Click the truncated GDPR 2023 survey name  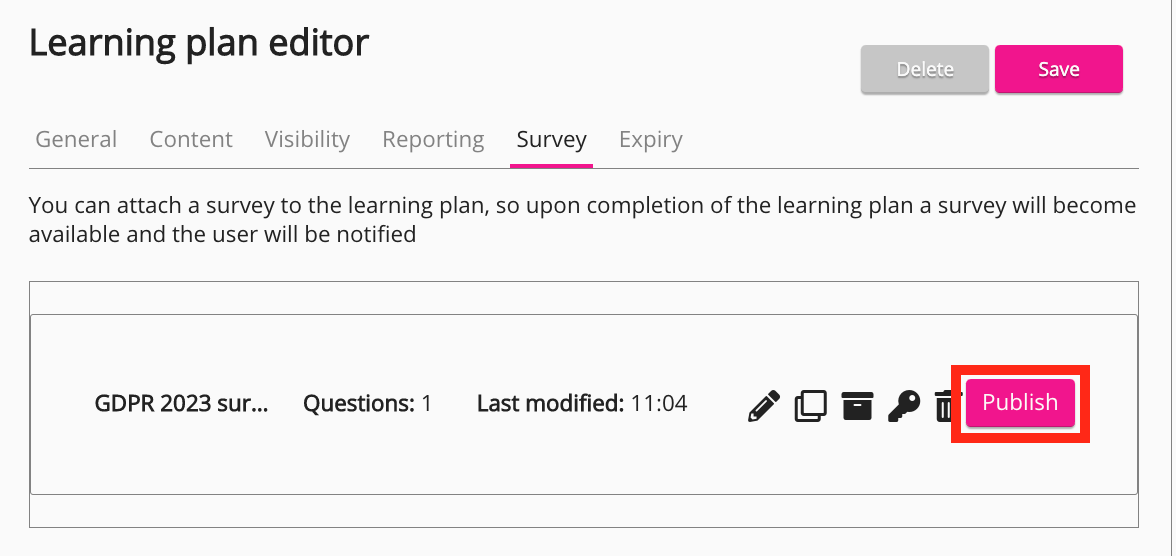(x=181, y=404)
